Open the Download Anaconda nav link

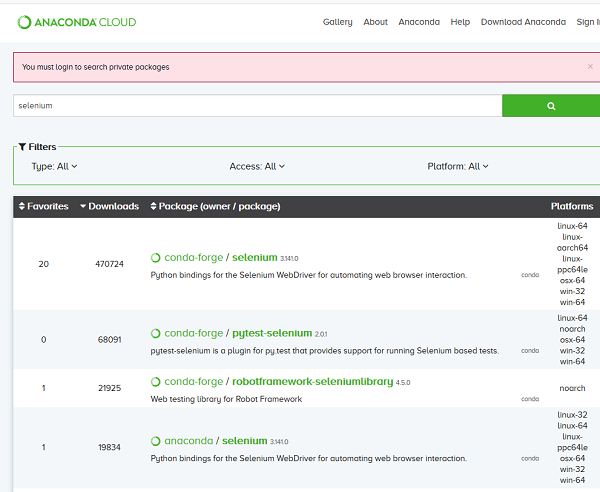point(523,22)
